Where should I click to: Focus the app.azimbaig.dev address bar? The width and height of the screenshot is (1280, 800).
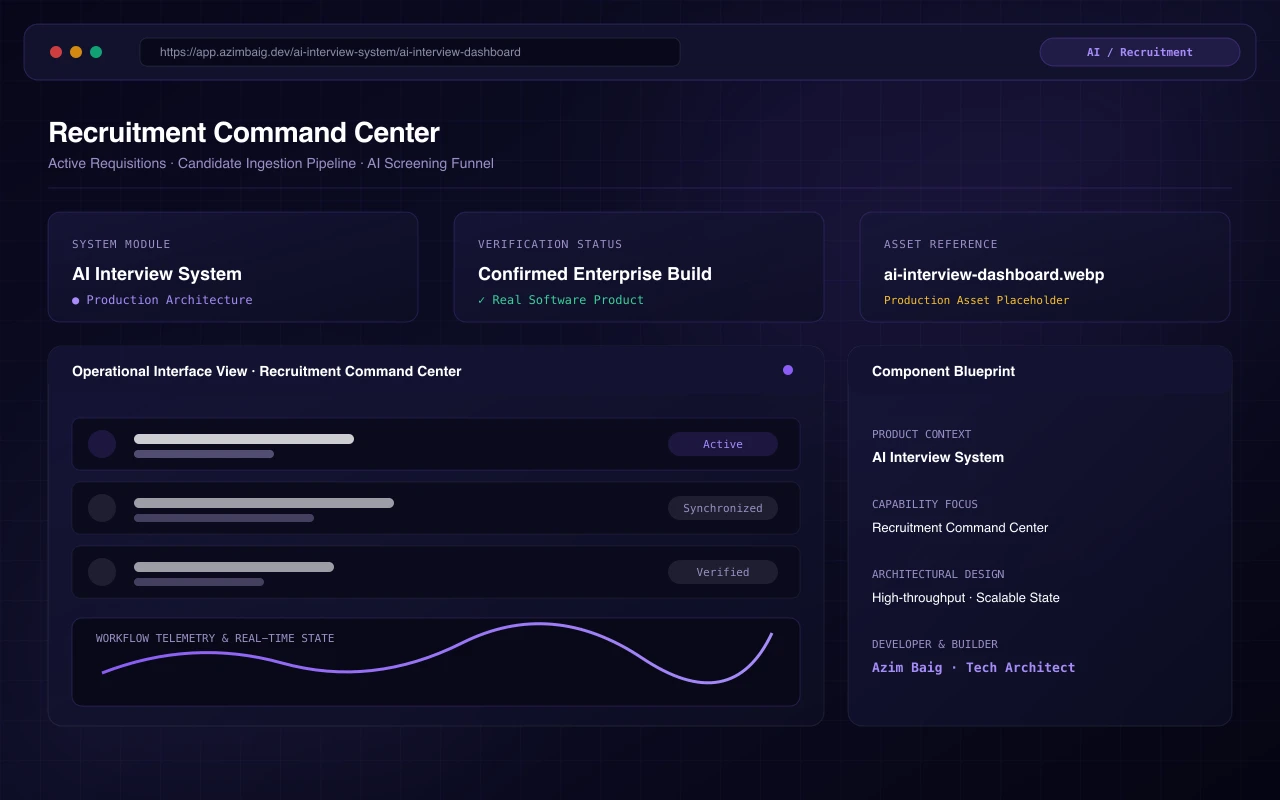pyautogui.click(x=410, y=52)
